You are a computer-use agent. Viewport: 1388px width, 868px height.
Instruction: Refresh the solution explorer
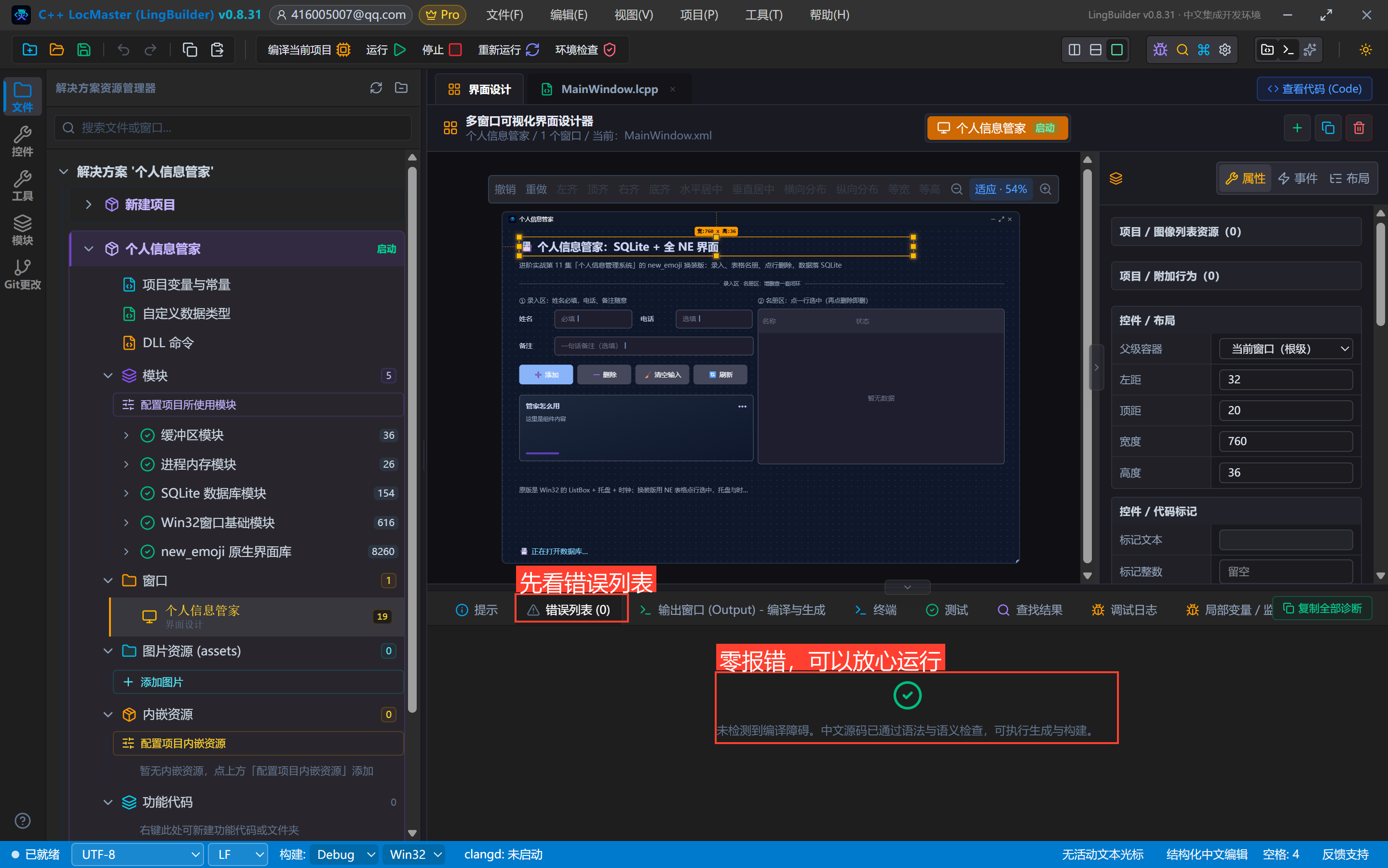(376, 88)
